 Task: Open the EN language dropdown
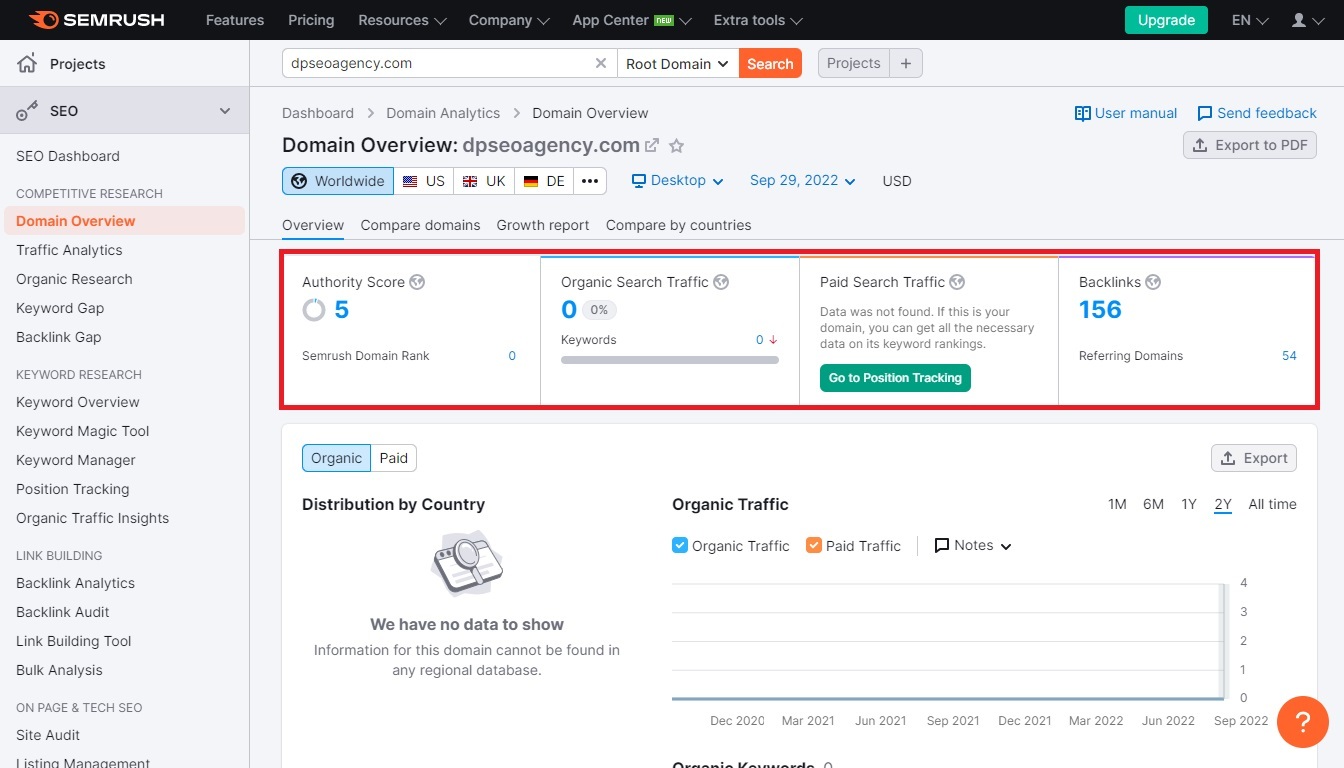(1251, 20)
